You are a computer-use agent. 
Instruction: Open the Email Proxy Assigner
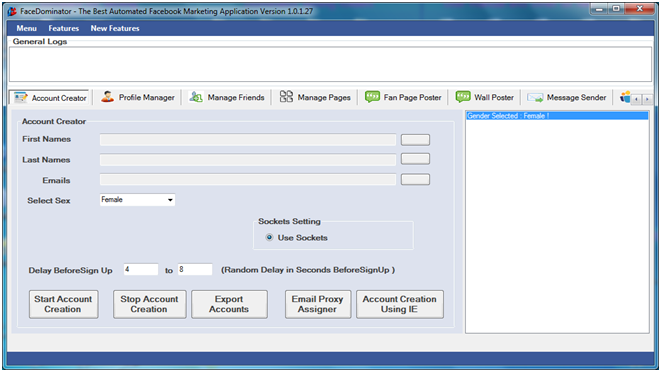tap(318, 304)
